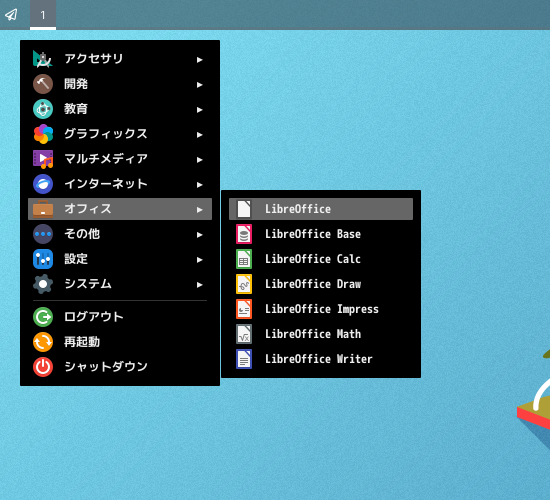
Task: Click the LibreOffice Base database icon
Action: click(244, 234)
